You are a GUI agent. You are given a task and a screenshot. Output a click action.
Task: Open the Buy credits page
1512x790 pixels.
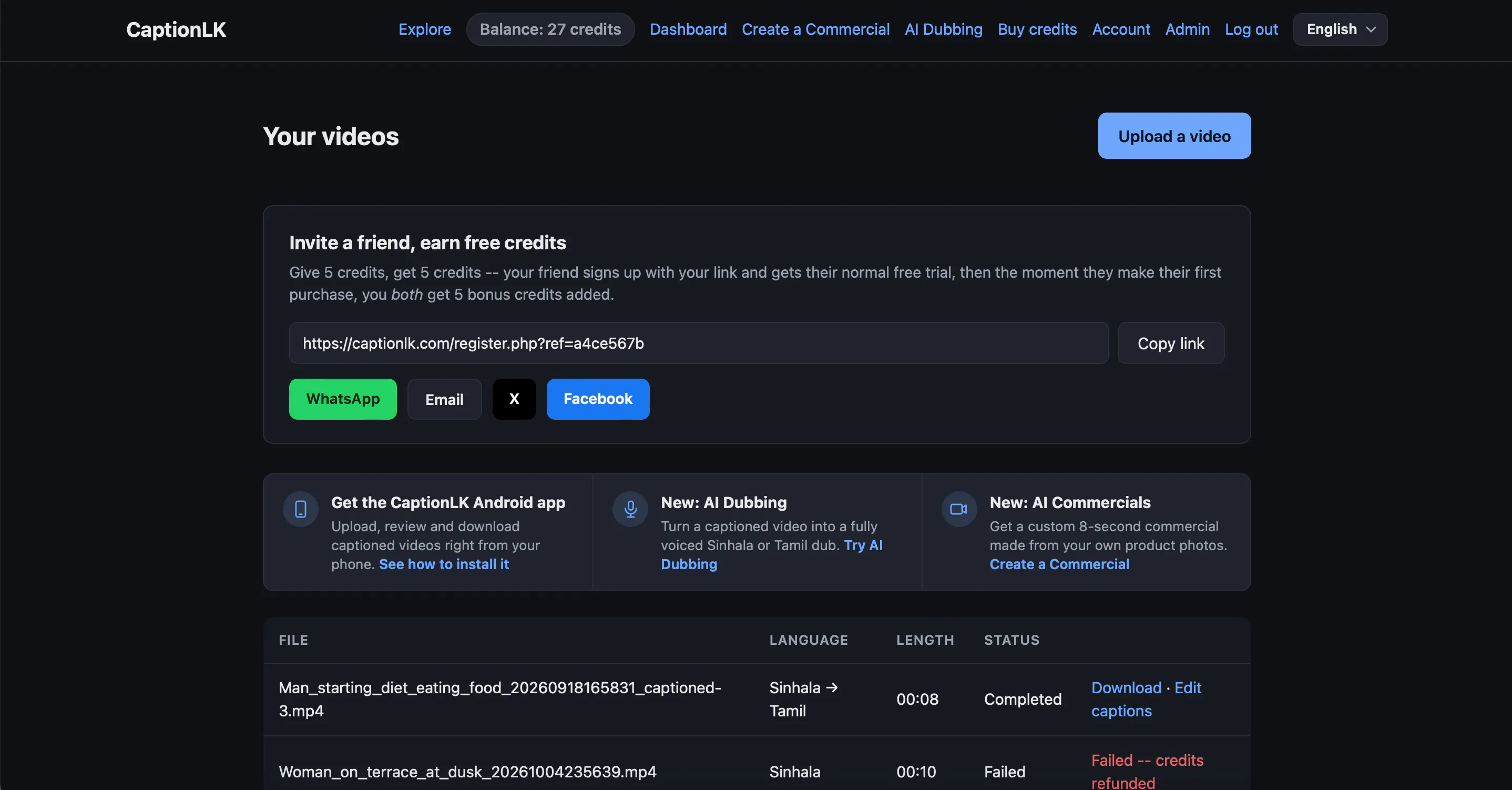pyautogui.click(x=1037, y=29)
